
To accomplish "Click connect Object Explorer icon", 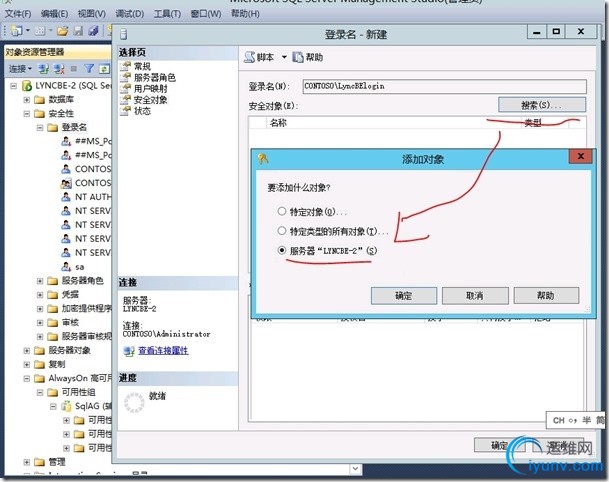I will [43, 69].
